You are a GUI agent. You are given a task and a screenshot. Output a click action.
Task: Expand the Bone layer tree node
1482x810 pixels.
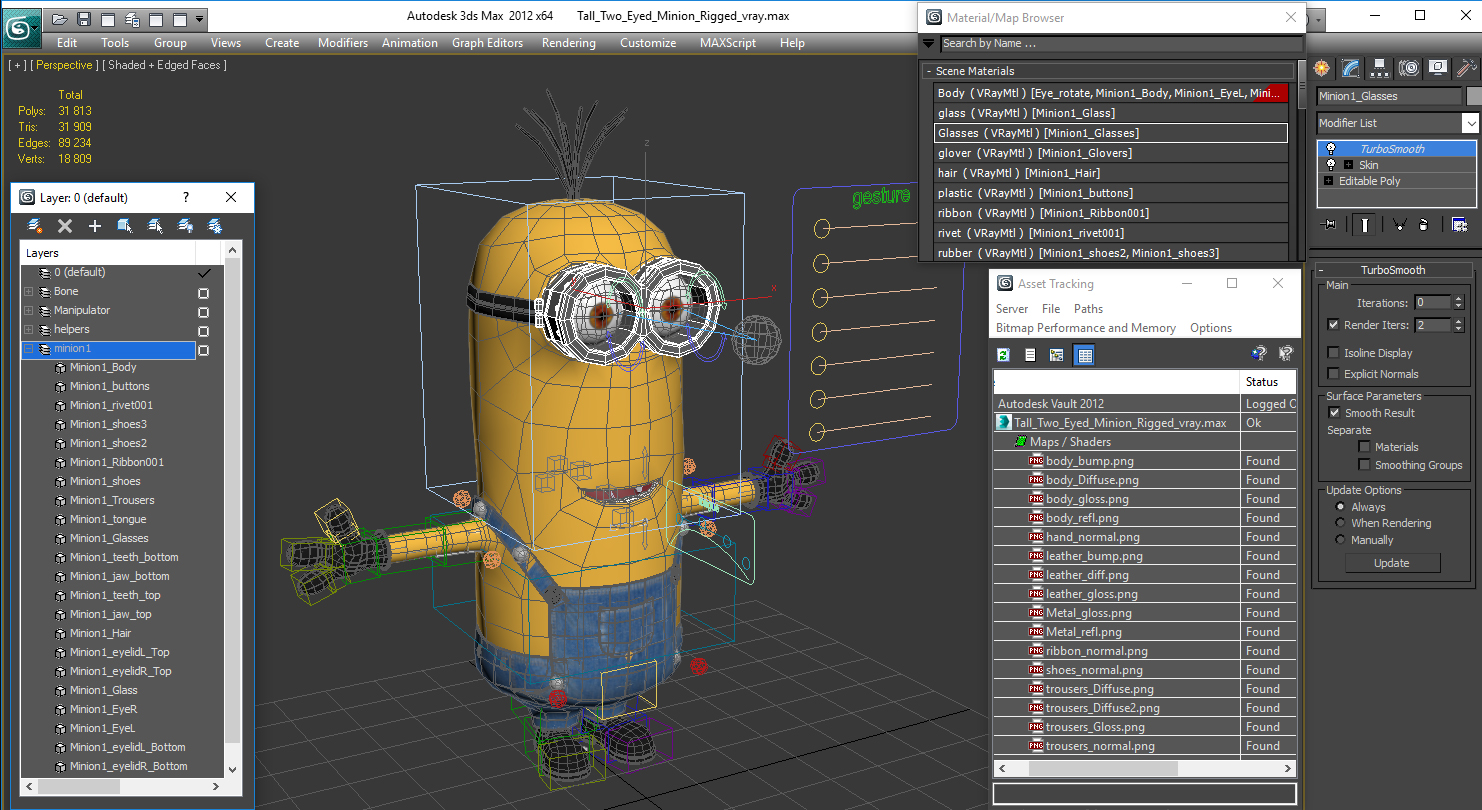(x=28, y=292)
